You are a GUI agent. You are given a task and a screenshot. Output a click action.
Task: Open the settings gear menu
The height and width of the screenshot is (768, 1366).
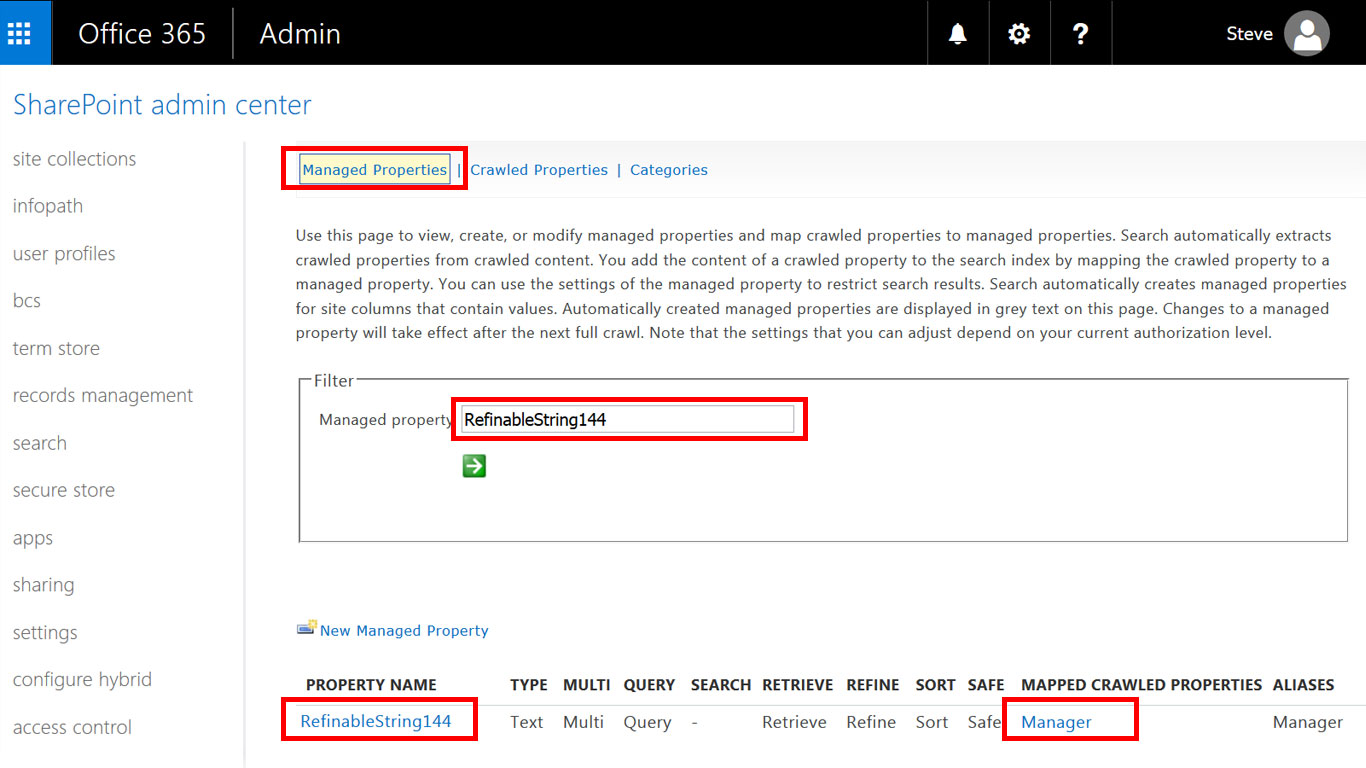click(x=1018, y=33)
